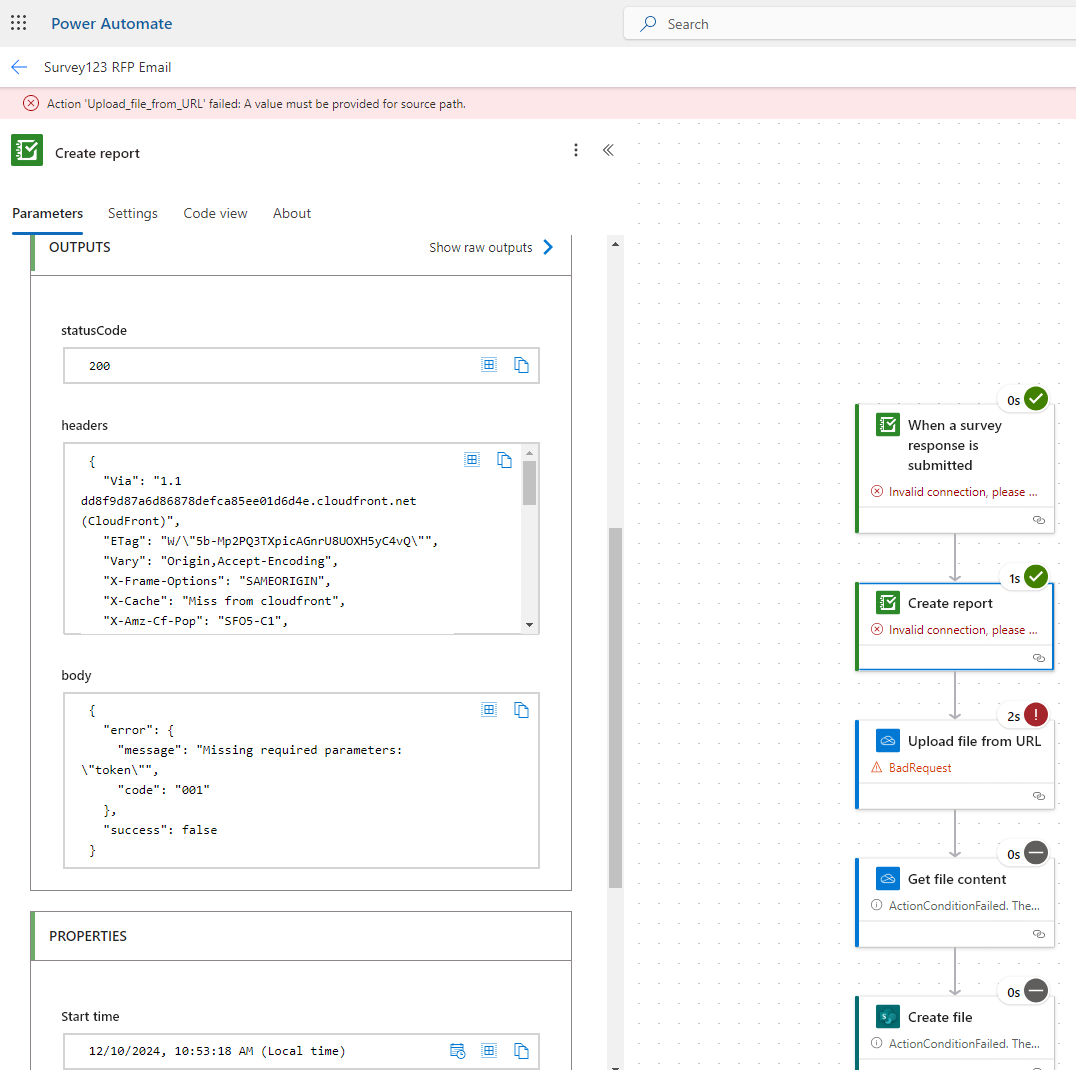Click the back arrow to leave Survey123 RFP Email
The image size is (1076, 1070).
tap(19, 67)
